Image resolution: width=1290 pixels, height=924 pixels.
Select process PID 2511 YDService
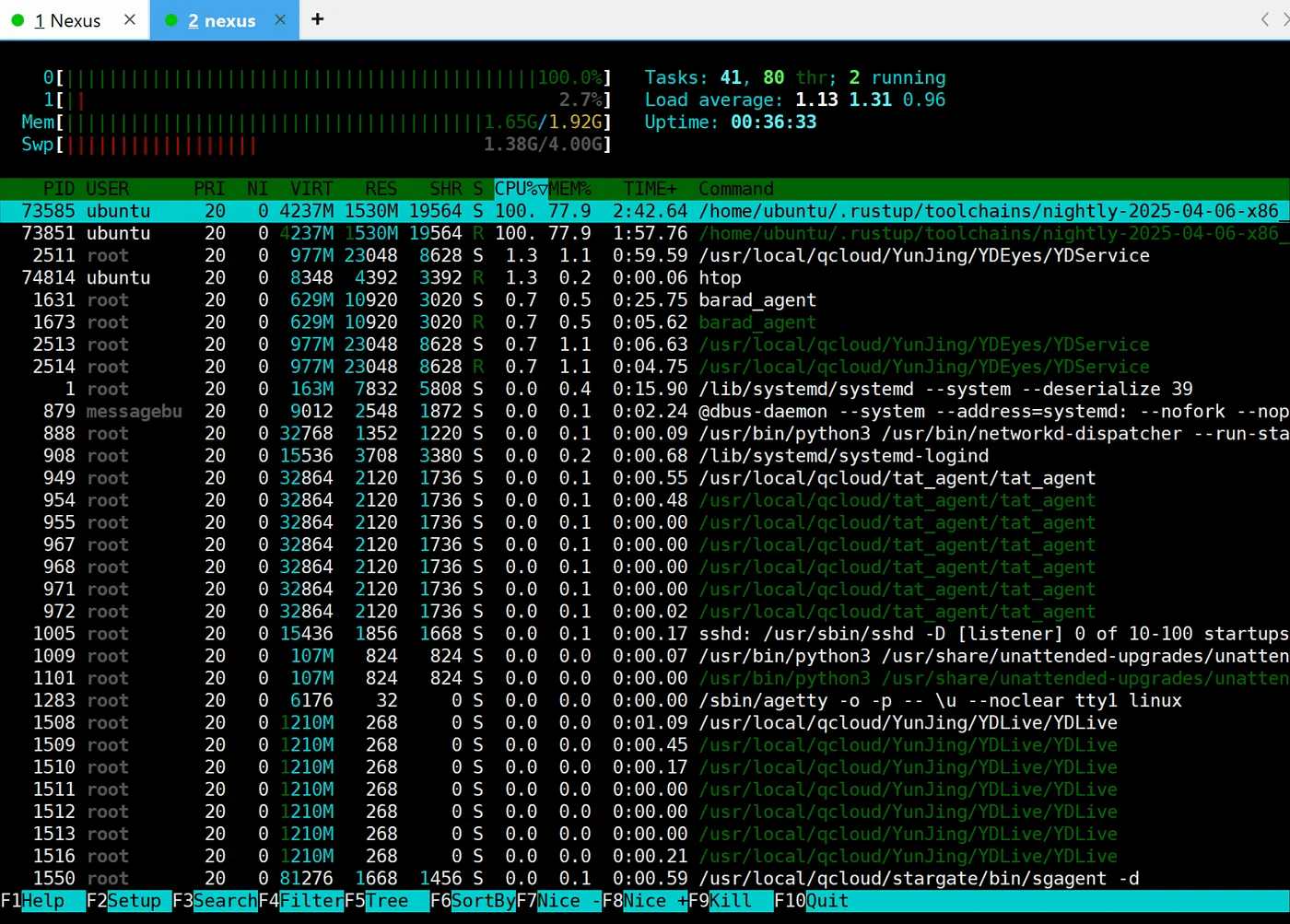[645, 255]
